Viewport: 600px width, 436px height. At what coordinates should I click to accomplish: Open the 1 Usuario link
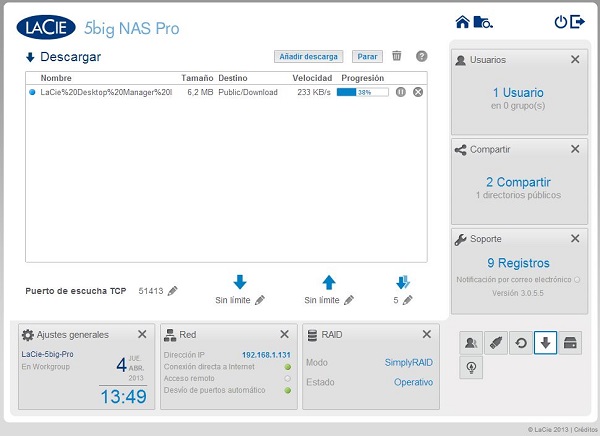point(518,92)
